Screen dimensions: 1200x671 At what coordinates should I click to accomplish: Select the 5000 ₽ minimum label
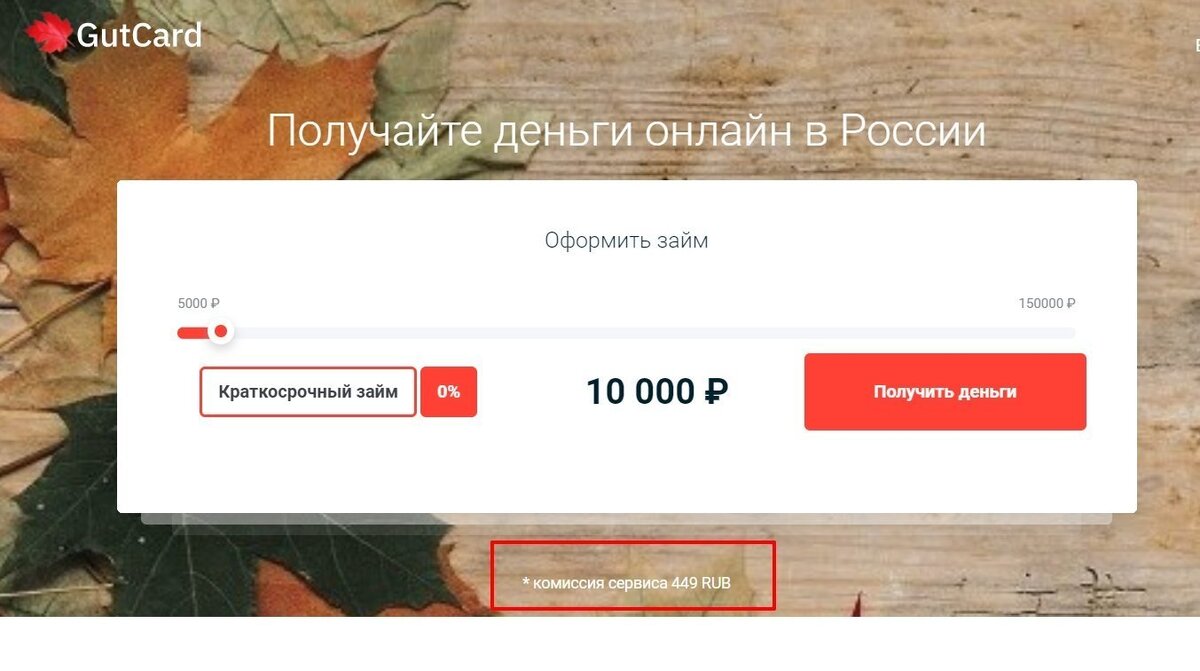pyautogui.click(x=198, y=303)
